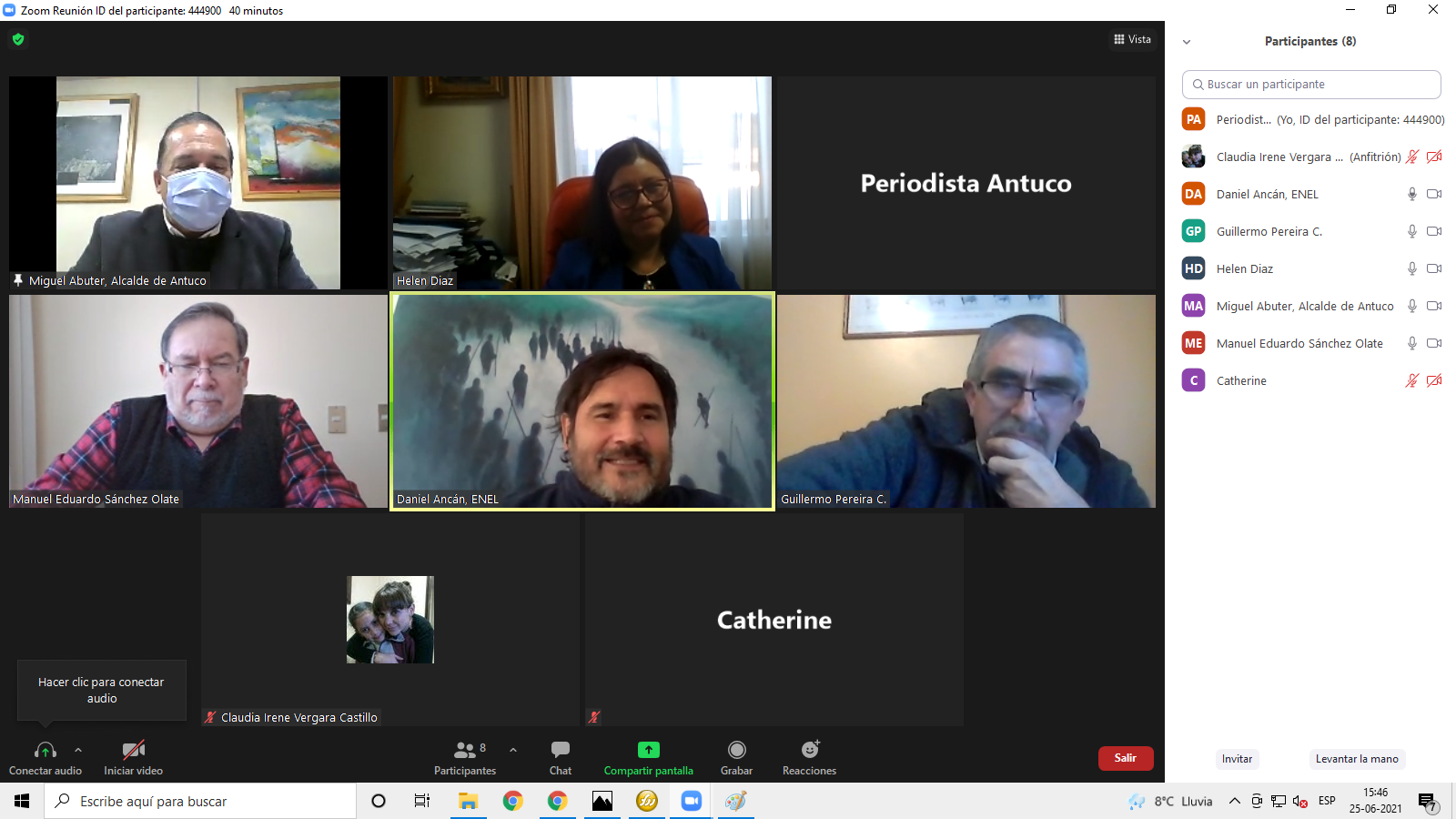This screenshot has width=1456, height=819.
Task: Click Levantar la mano button
Action: [1357, 759]
